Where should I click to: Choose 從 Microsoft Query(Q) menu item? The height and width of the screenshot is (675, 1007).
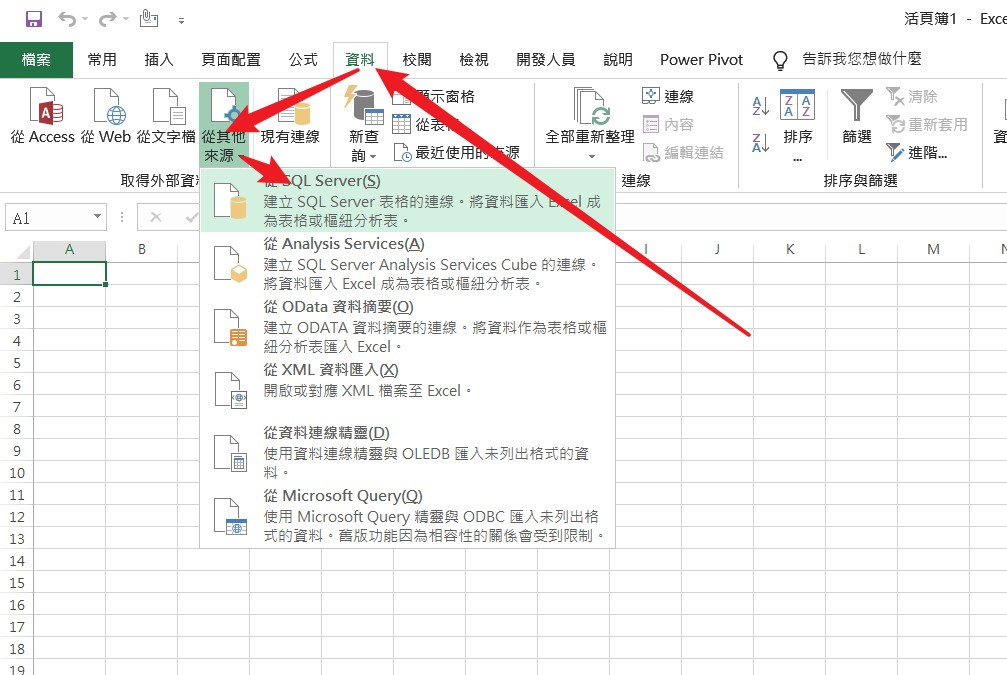point(408,514)
